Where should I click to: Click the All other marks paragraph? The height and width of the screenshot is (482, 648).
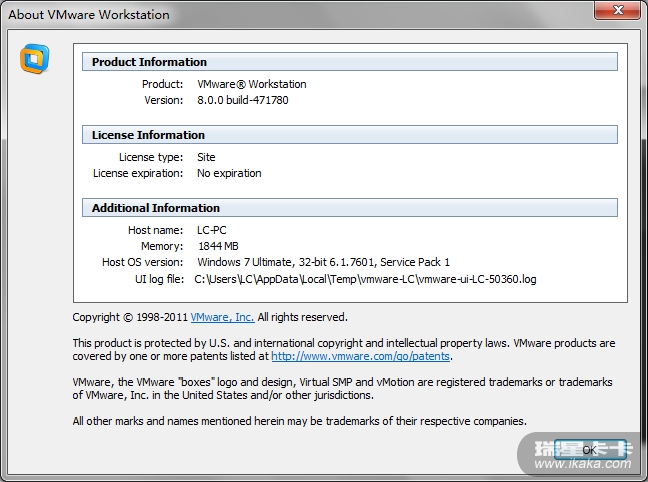coord(299,421)
